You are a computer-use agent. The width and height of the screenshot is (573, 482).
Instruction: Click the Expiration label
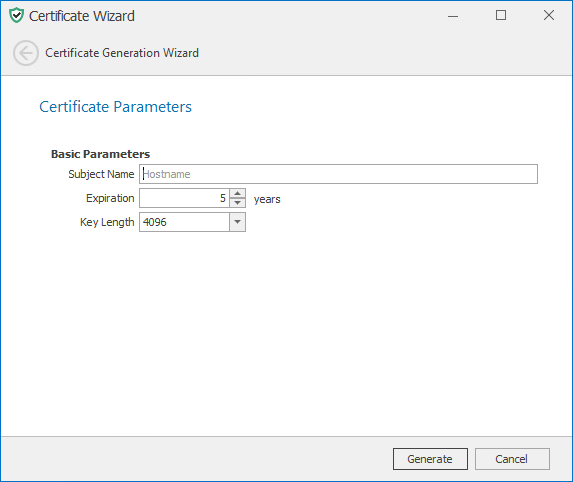[x=110, y=198]
